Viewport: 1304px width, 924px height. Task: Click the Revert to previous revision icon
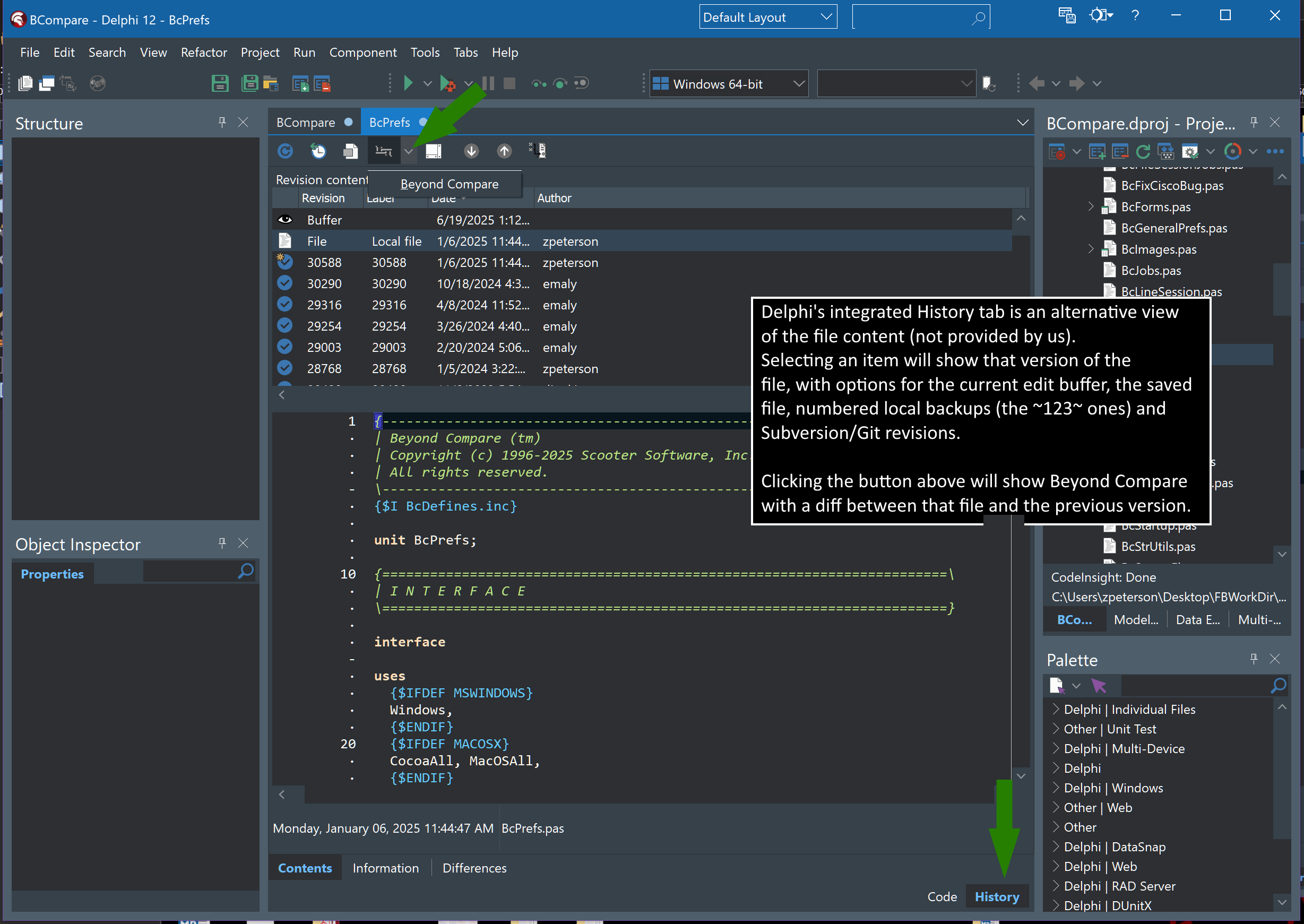318,151
